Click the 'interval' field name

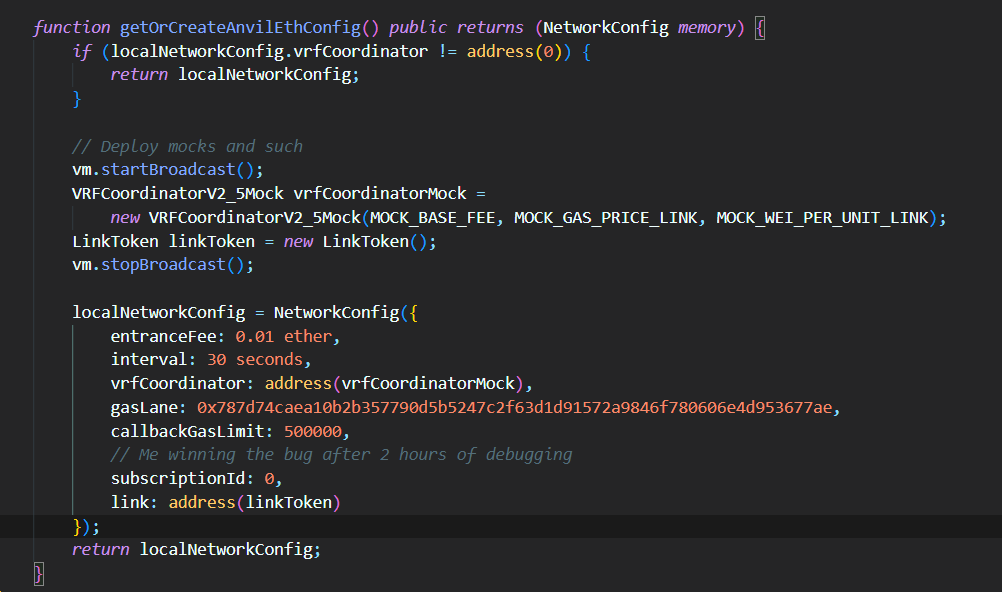pyautogui.click(x=149, y=360)
